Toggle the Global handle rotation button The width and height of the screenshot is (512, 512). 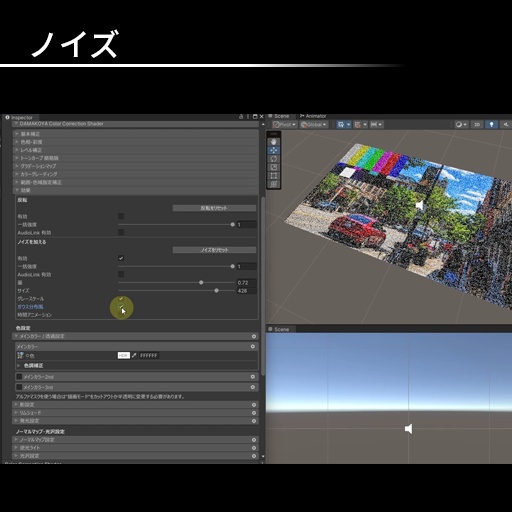click(x=313, y=125)
